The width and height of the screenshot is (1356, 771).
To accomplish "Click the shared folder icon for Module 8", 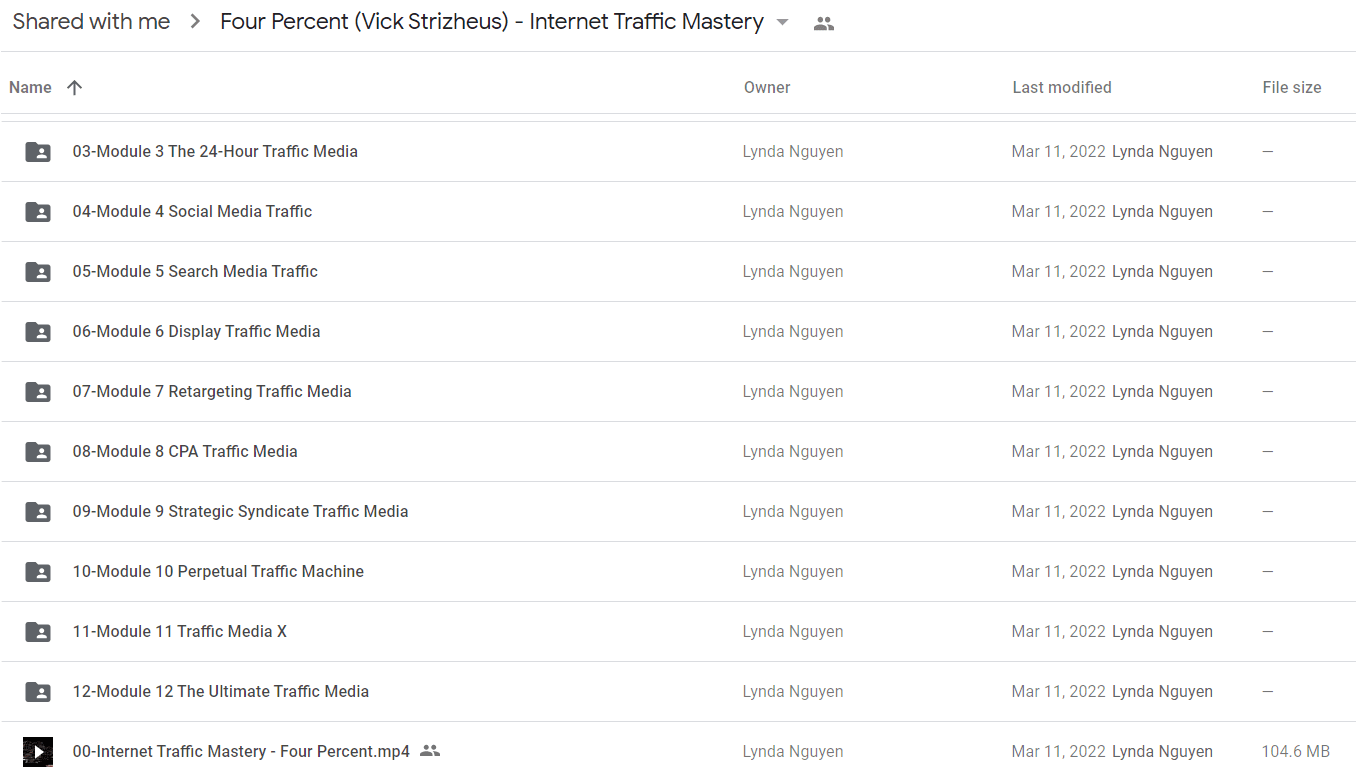I will (x=38, y=452).
